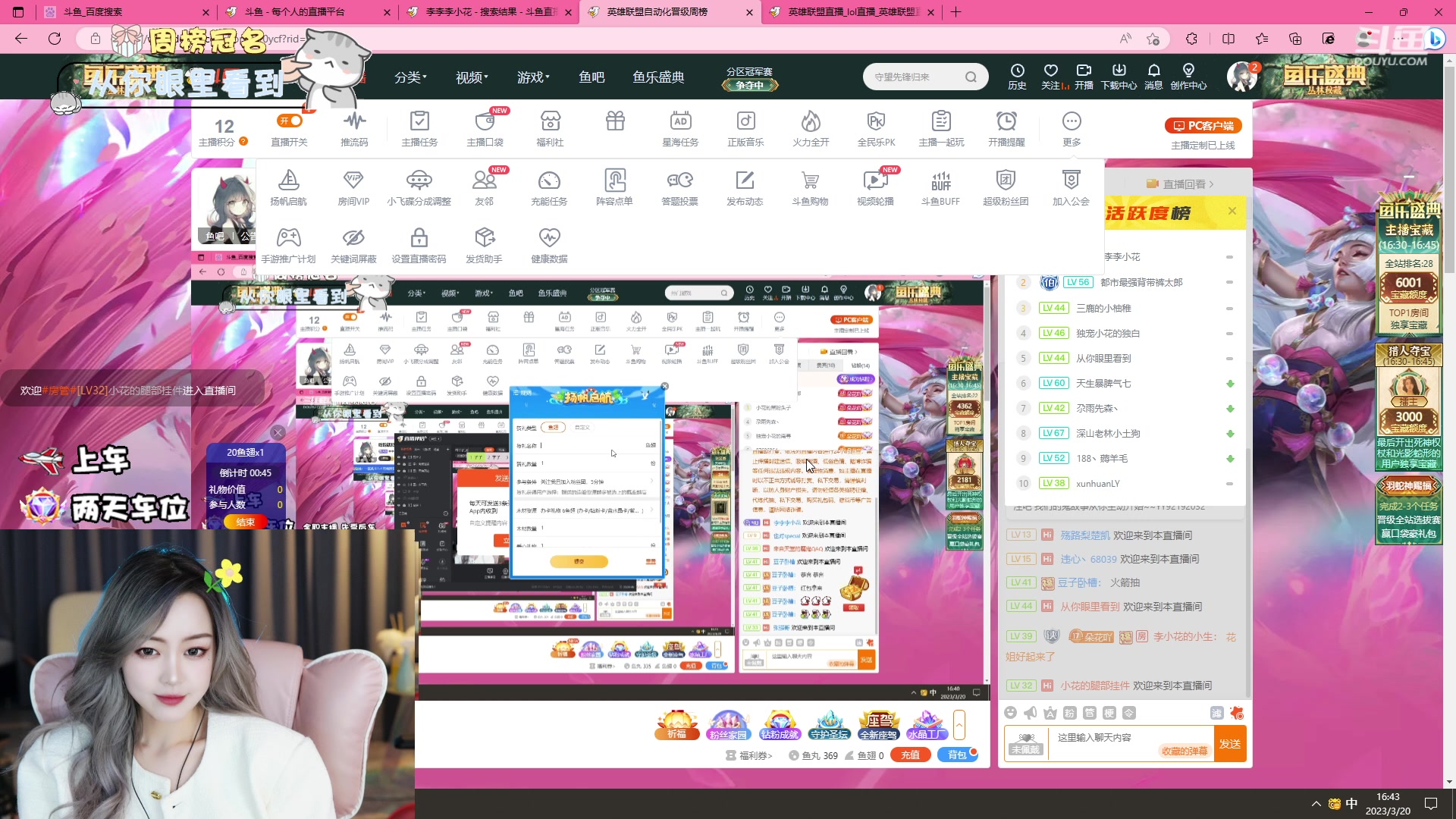Open 友邻 neighbors feature
Image resolution: width=1456 pixels, height=819 pixels.
point(484,187)
